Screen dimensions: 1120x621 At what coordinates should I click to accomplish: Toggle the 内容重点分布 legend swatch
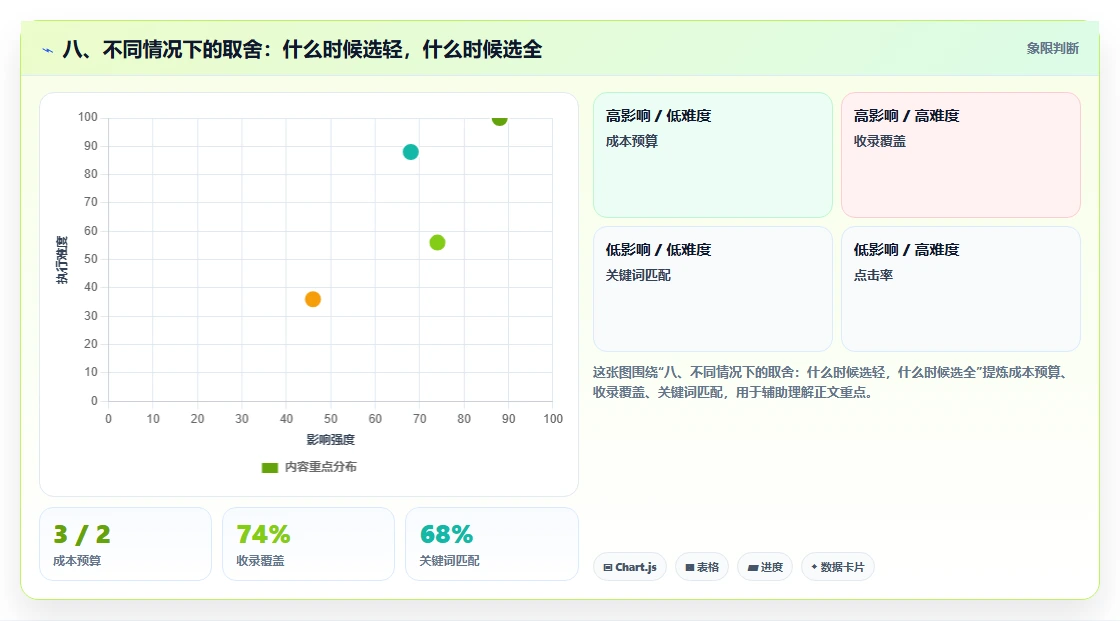269,467
